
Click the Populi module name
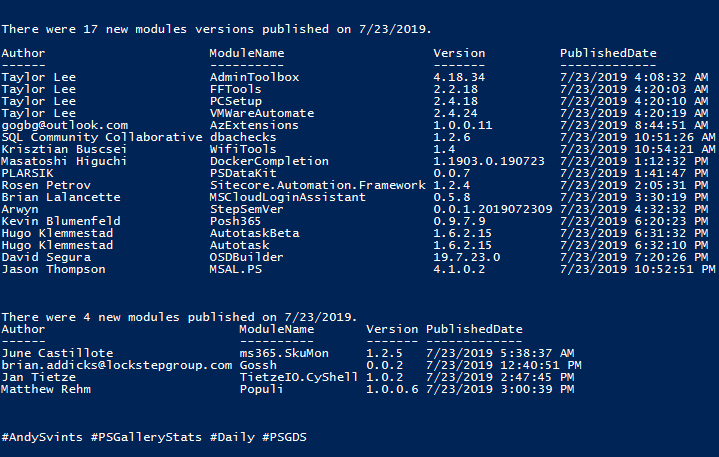pos(261,389)
